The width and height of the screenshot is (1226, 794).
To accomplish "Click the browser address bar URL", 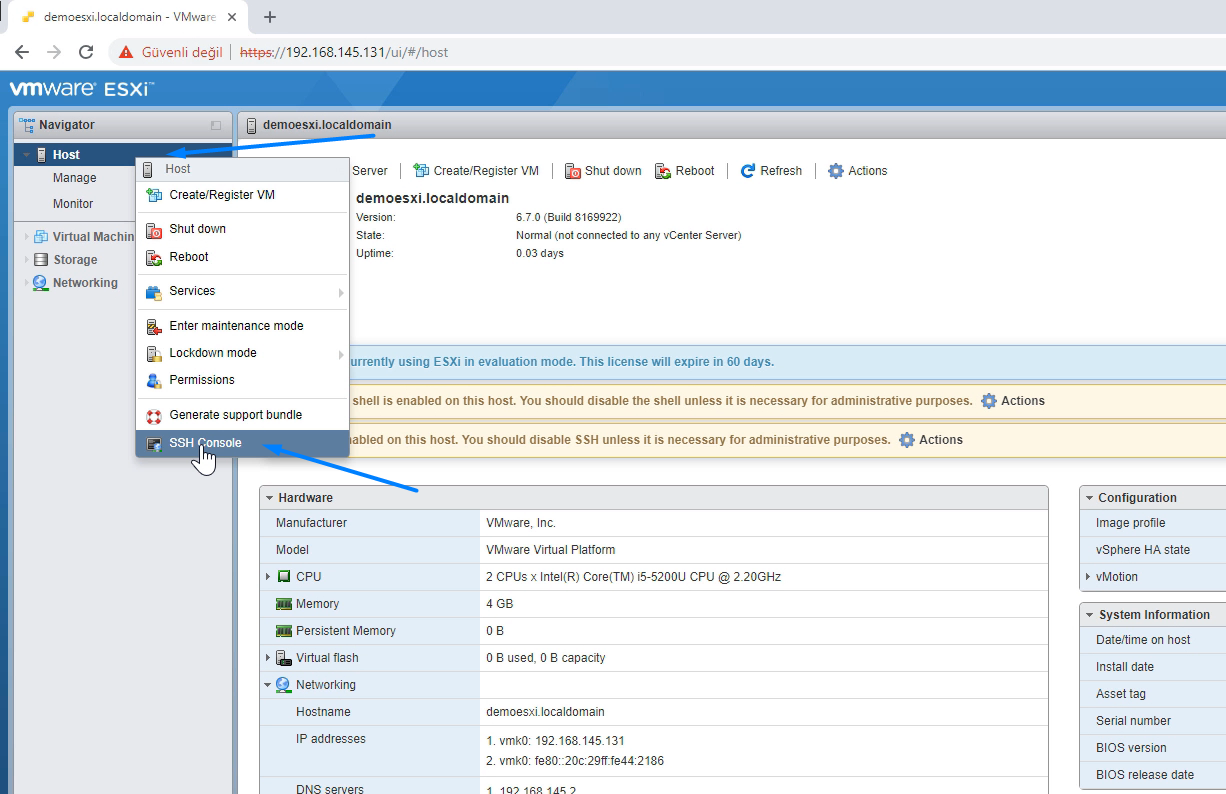I will point(344,52).
